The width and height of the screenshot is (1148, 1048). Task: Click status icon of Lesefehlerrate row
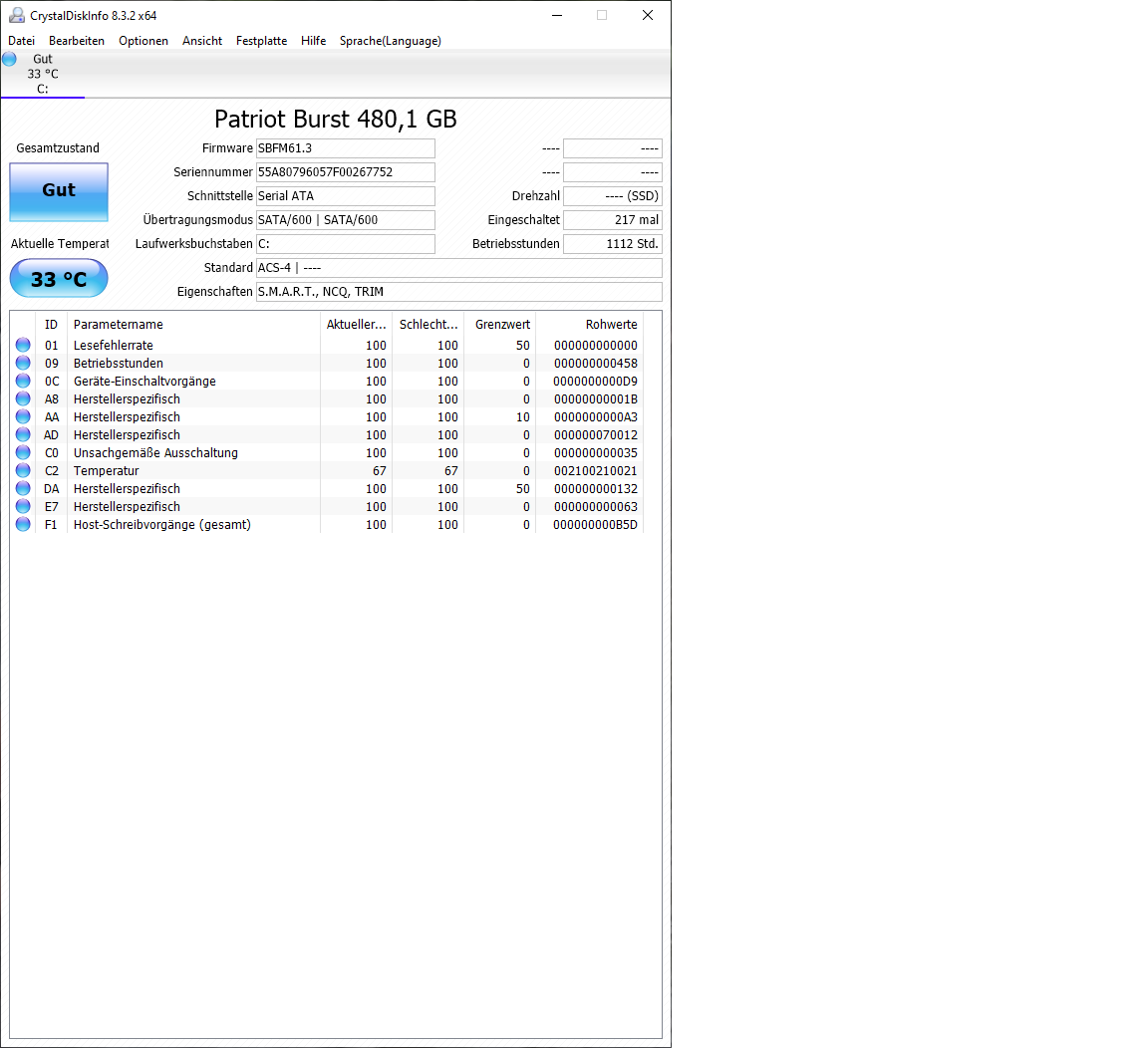[x=24, y=345]
